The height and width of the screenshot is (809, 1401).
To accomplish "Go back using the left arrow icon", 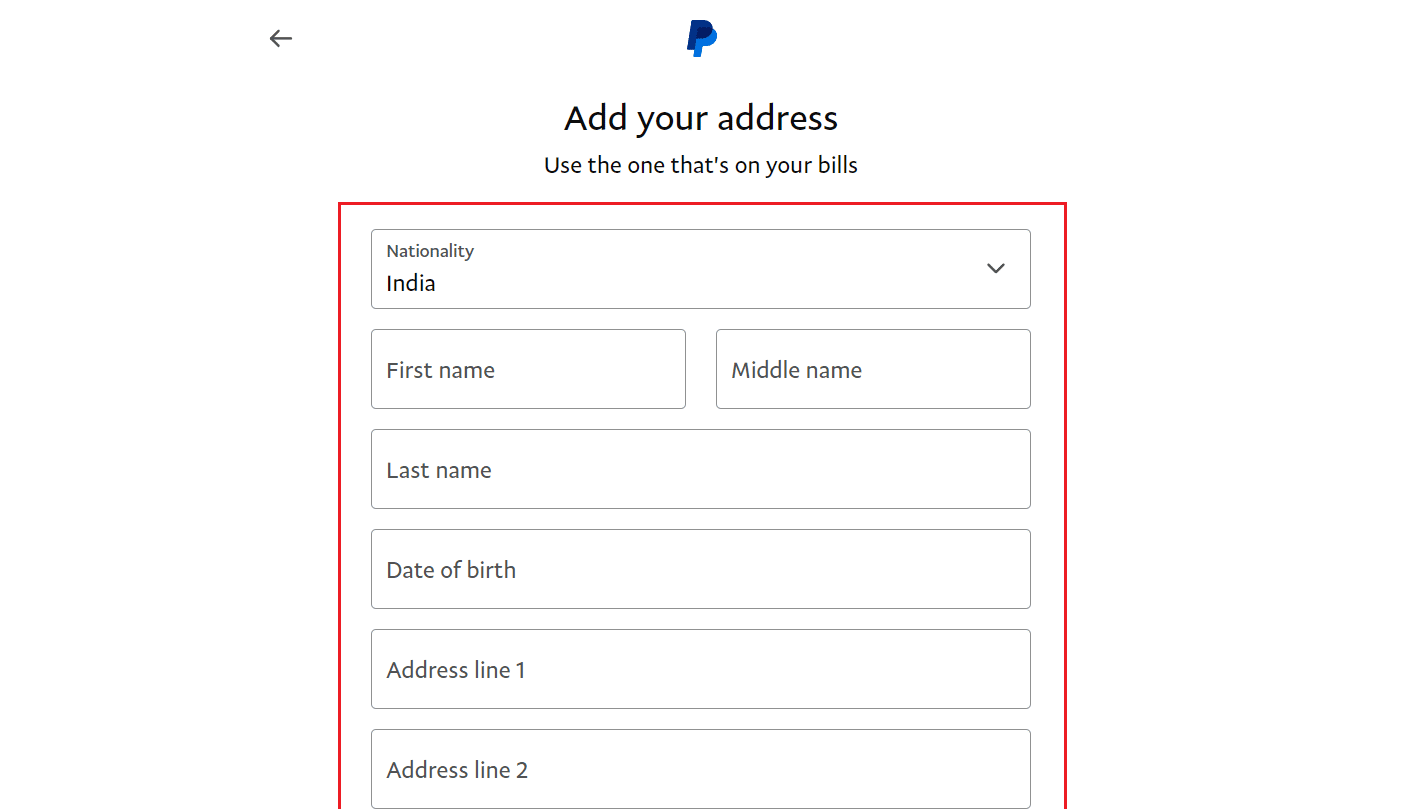I will (x=280, y=39).
